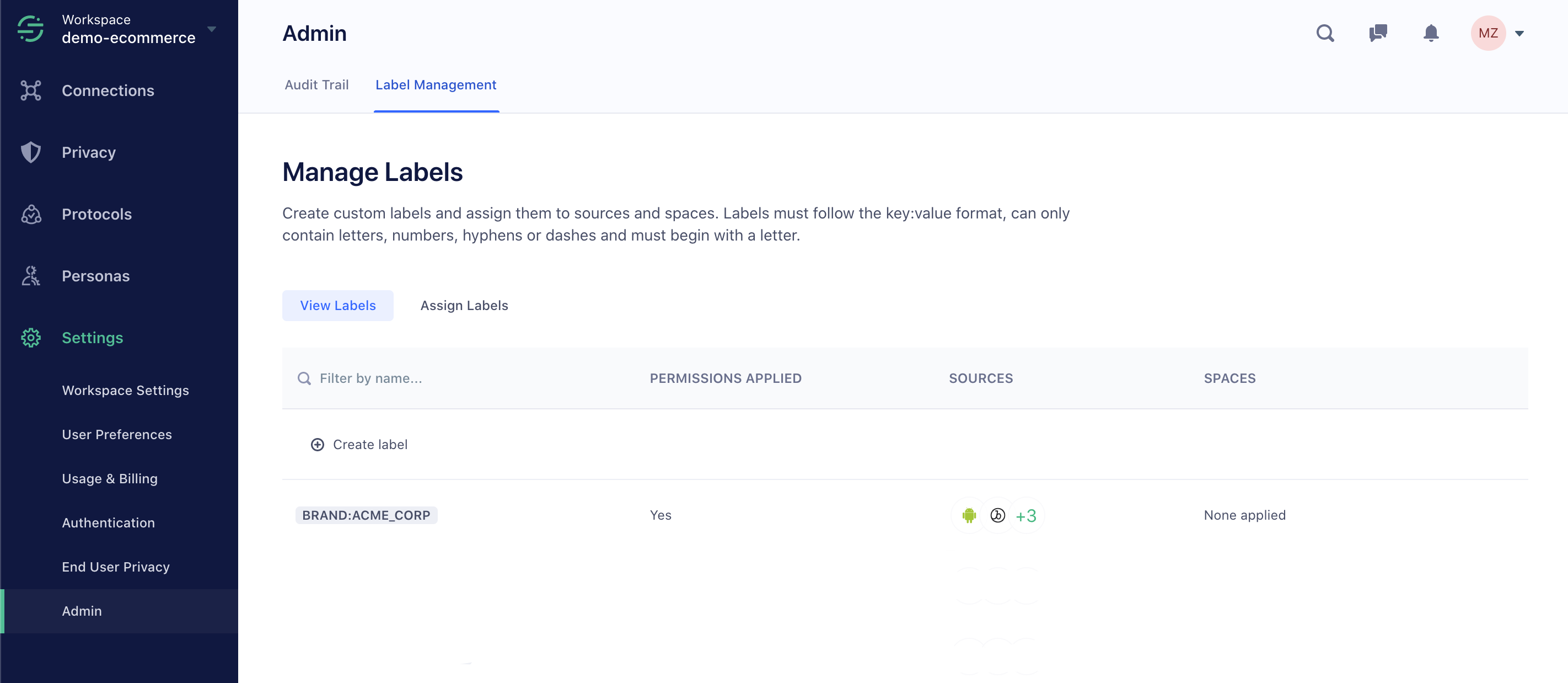Click the +3 more sources badge
Image resolution: width=1568 pixels, height=683 pixels.
(x=1025, y=515)
